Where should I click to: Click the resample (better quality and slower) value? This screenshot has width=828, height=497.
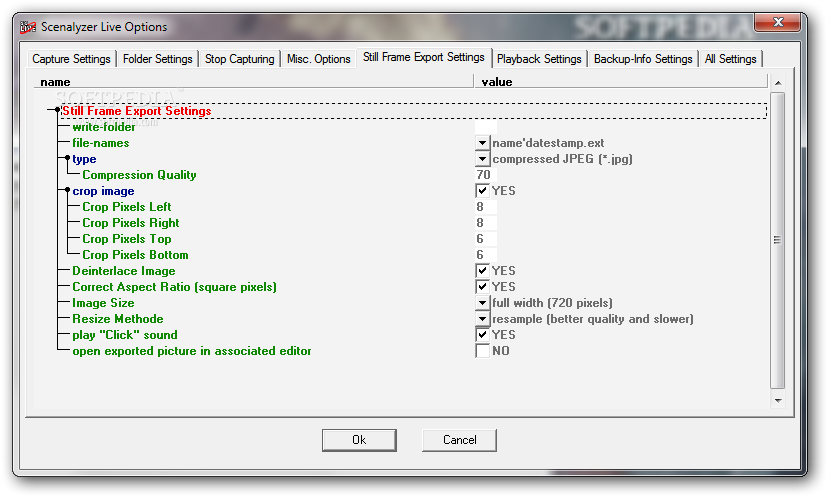click(x=592, y=319)
